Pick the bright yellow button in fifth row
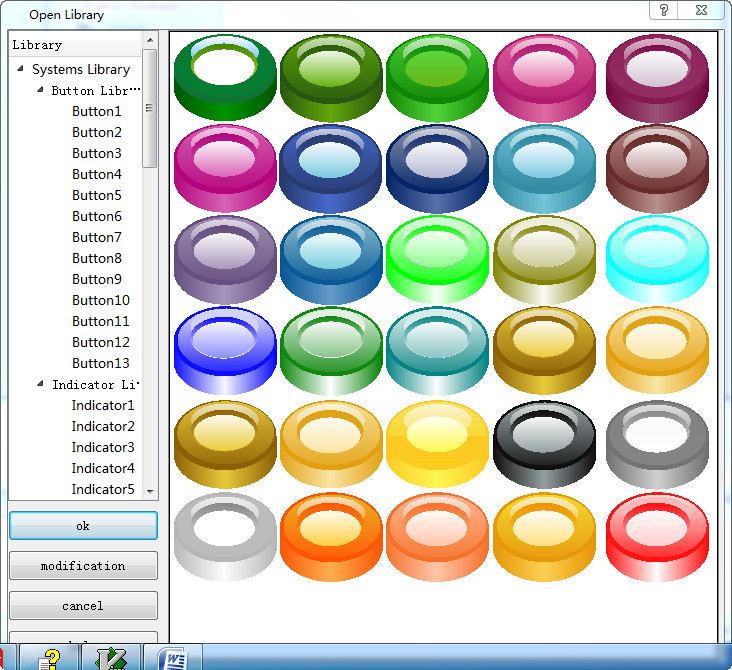Screen dimensions: 732x670 coord(437,444)
